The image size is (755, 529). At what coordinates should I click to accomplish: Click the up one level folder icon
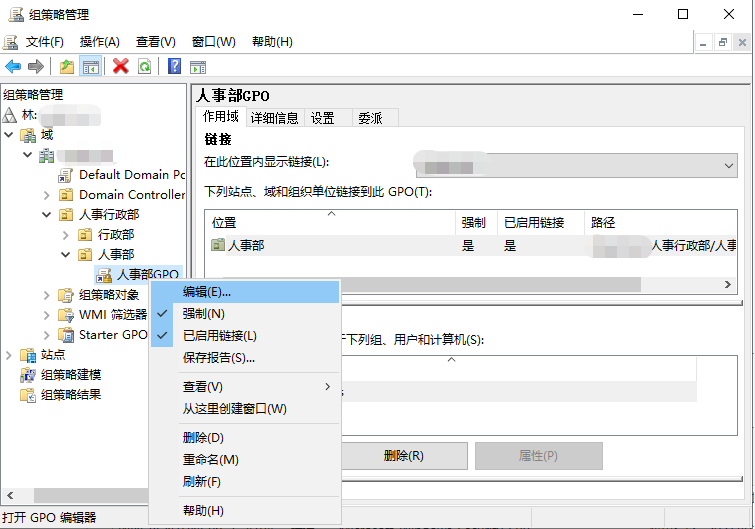[67, 66]
